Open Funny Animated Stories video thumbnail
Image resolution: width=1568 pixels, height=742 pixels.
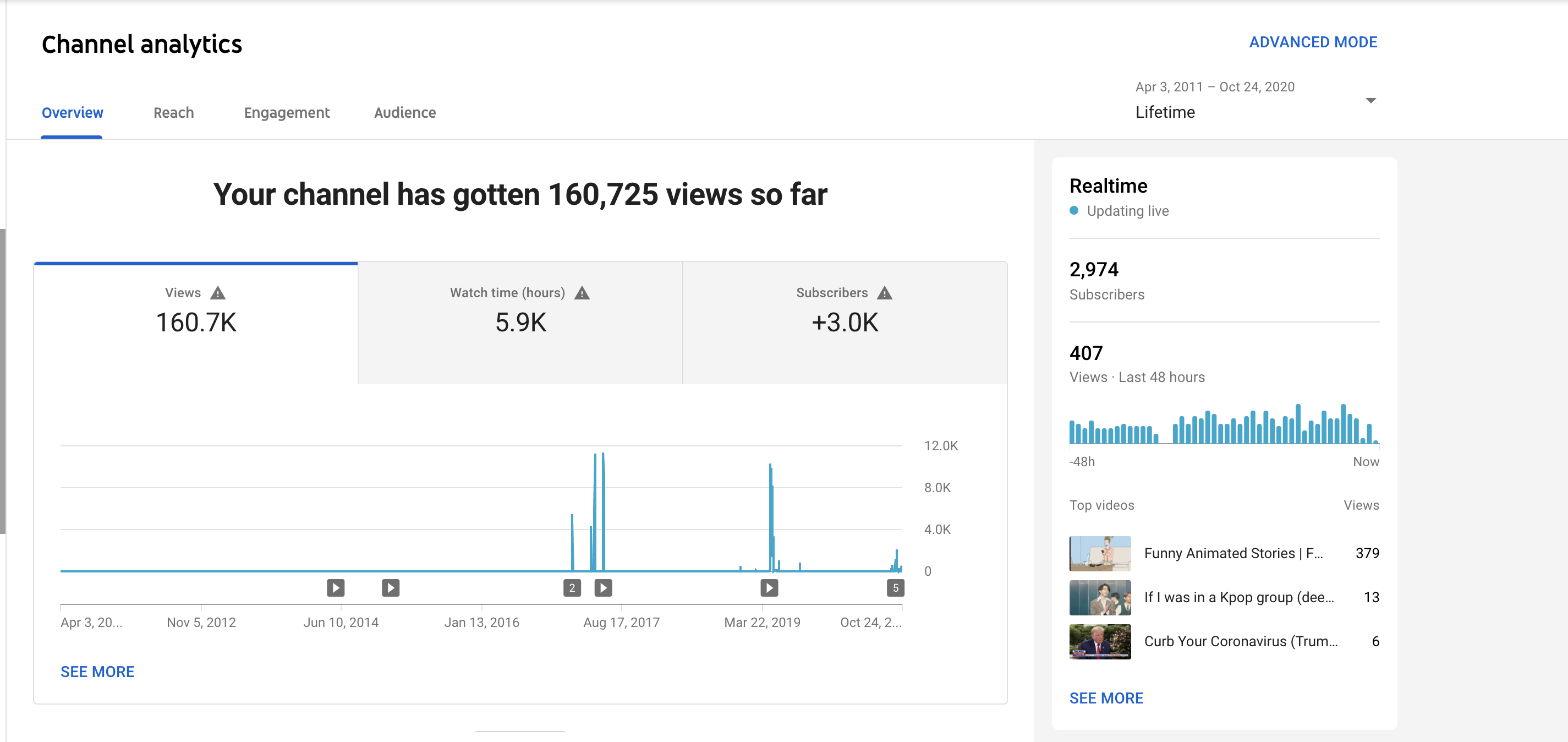click(x=1099, y=553)
